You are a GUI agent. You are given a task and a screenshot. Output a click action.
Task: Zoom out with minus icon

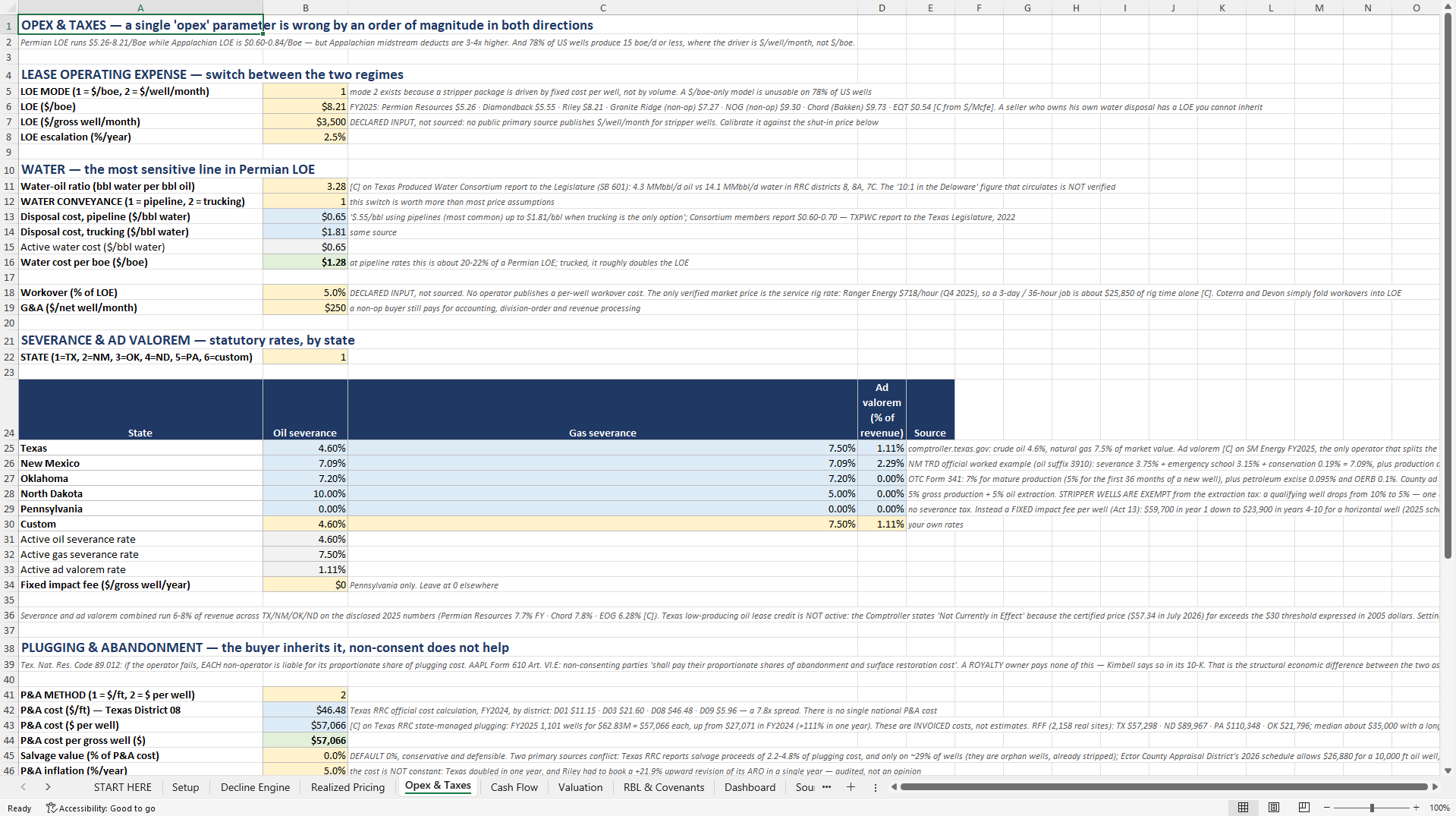click(x=1327, y=808)
